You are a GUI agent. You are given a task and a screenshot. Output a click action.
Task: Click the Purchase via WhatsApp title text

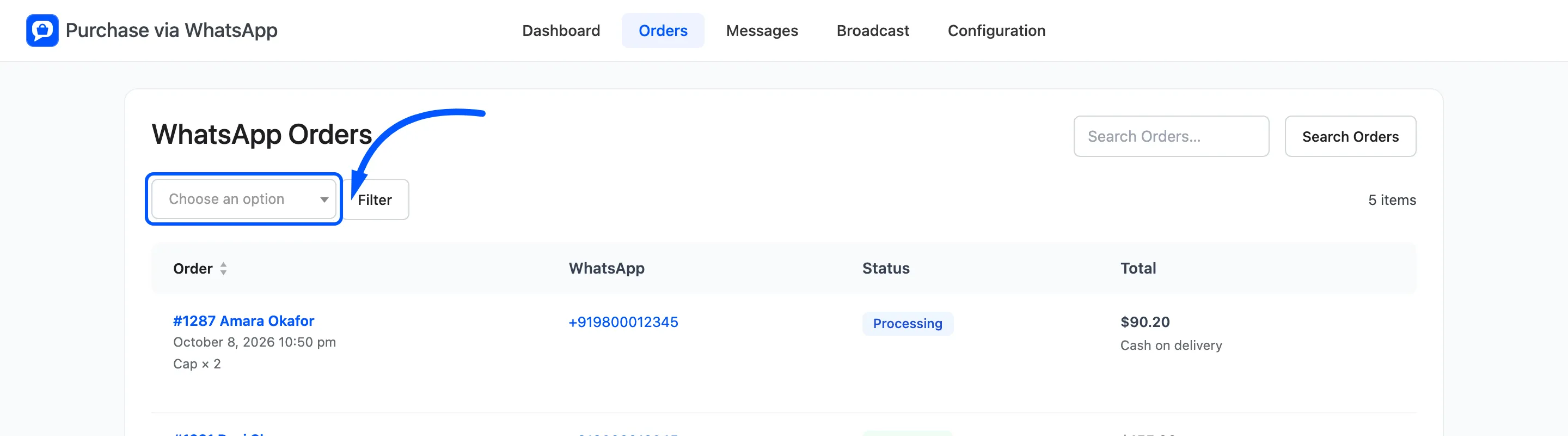171,31
